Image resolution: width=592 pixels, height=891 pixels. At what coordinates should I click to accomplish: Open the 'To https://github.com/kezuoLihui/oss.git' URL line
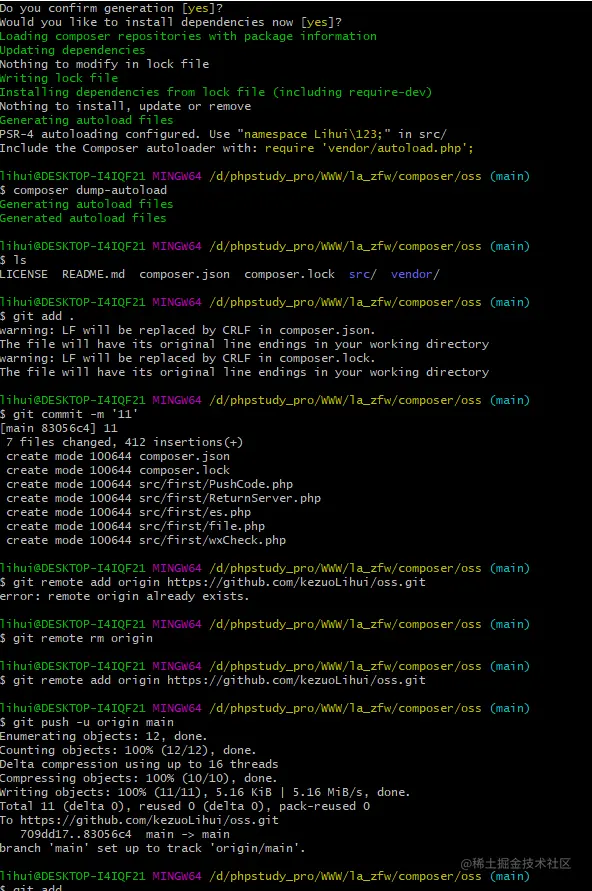[140, 820]
